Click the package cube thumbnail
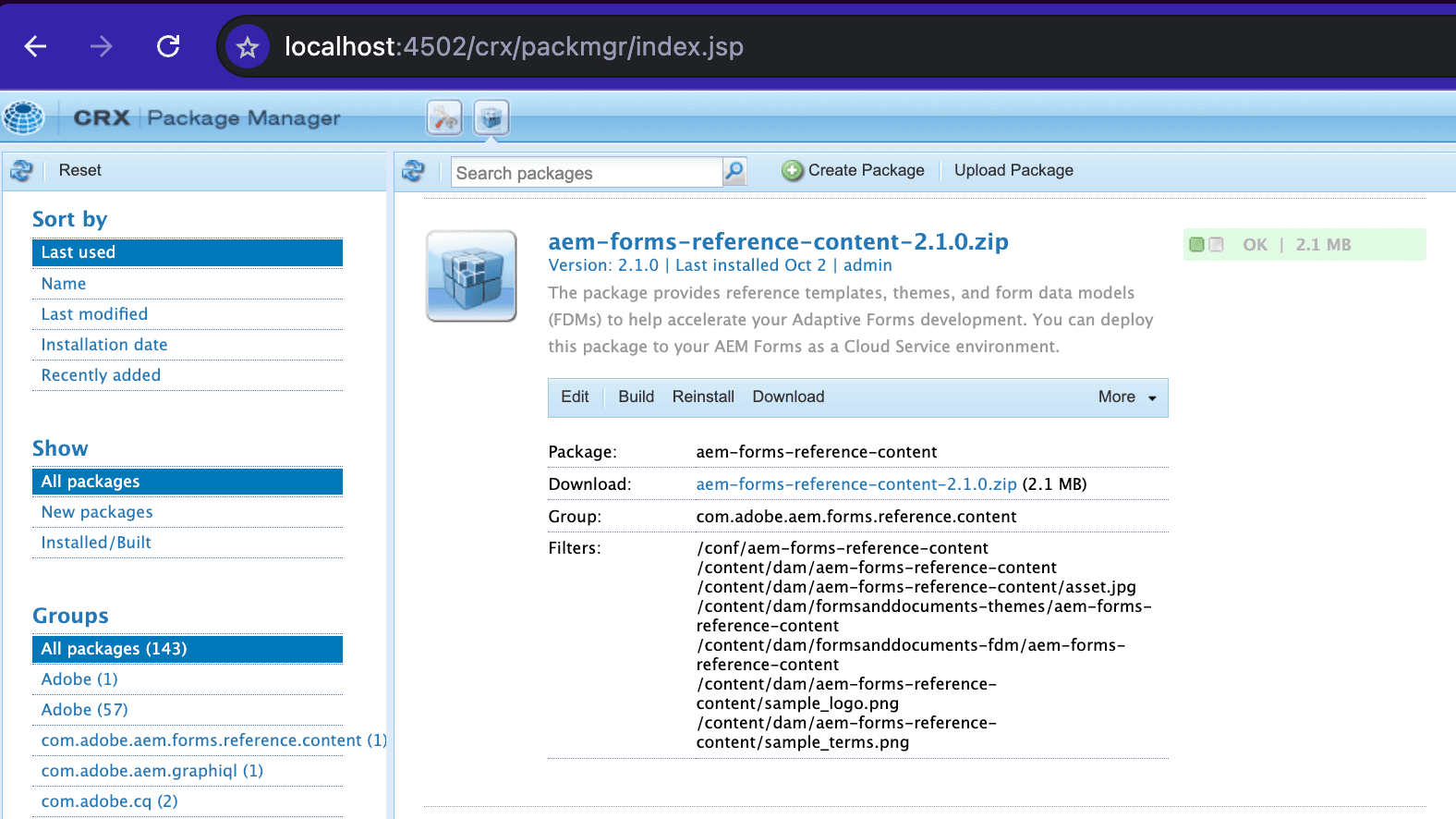This screenshot has width=1456, height=819. click(471, 276)
